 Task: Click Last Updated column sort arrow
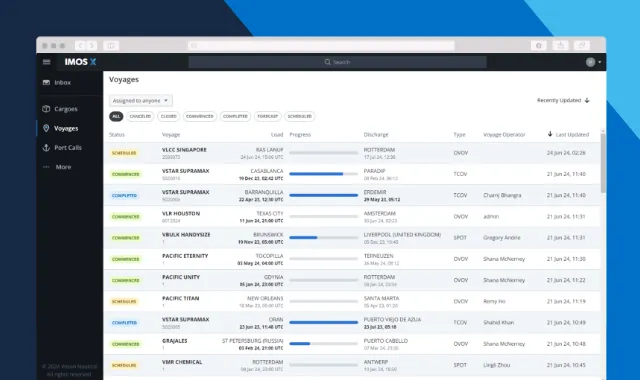coord(550,134)
